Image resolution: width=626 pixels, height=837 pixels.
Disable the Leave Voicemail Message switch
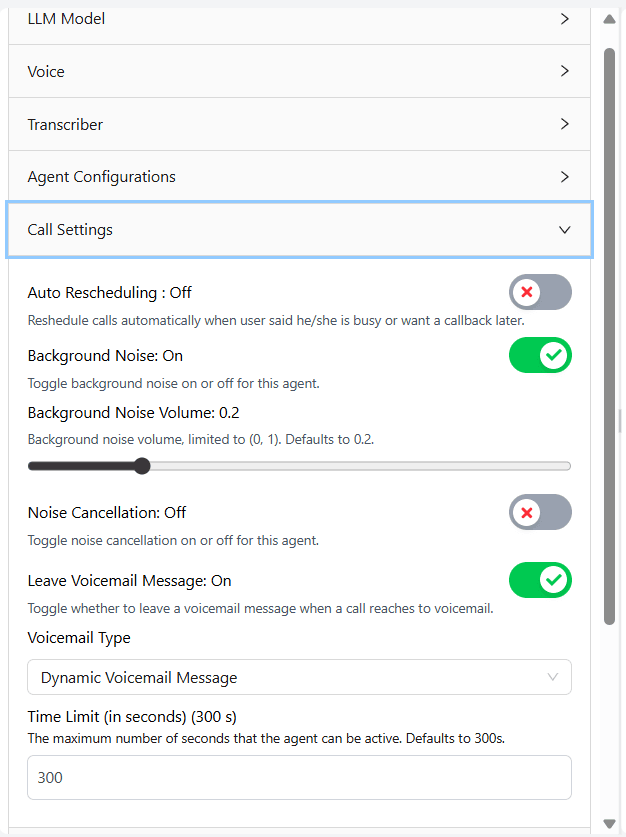click(540, 580)
